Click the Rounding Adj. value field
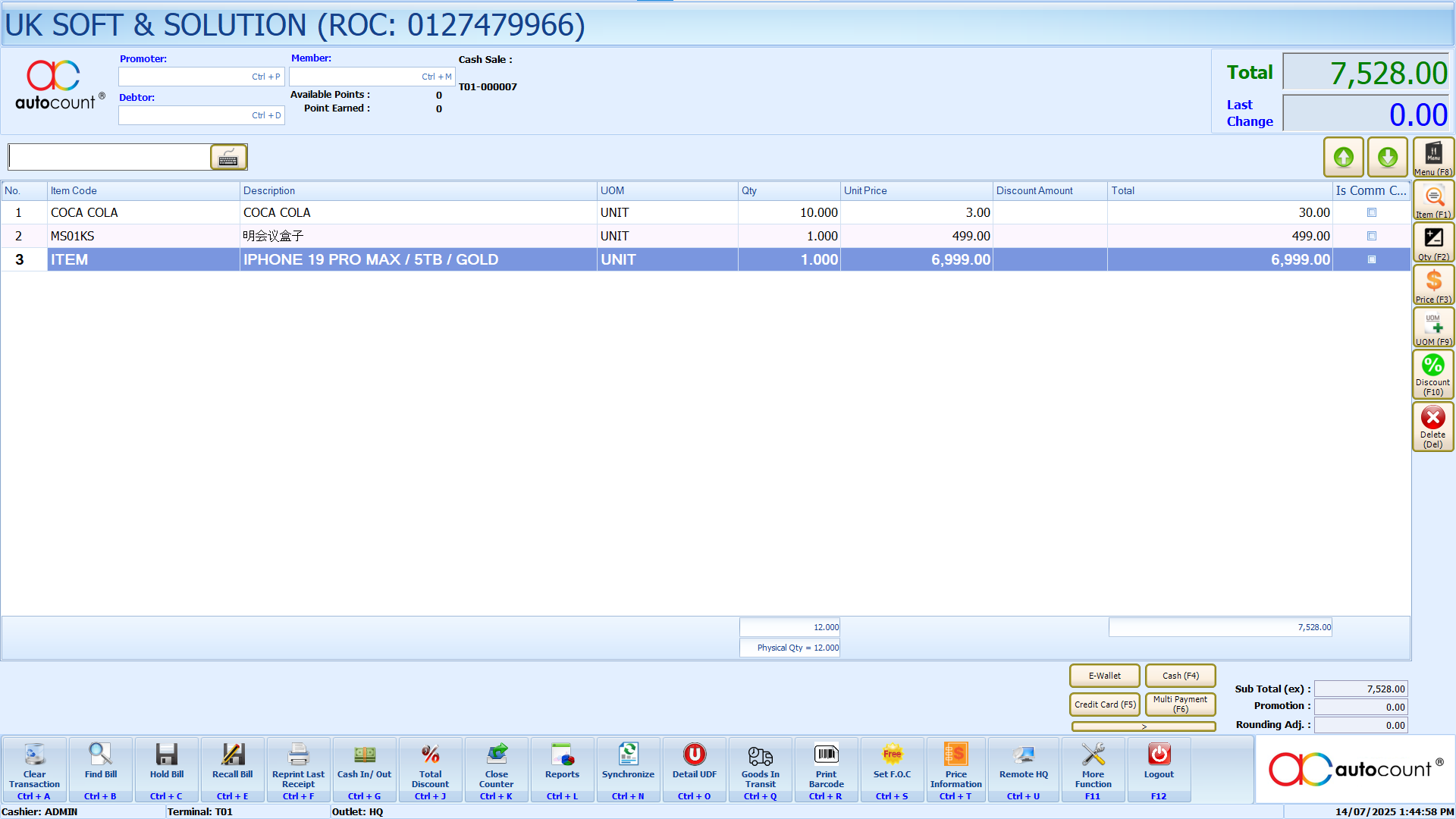 (1360, 725)
